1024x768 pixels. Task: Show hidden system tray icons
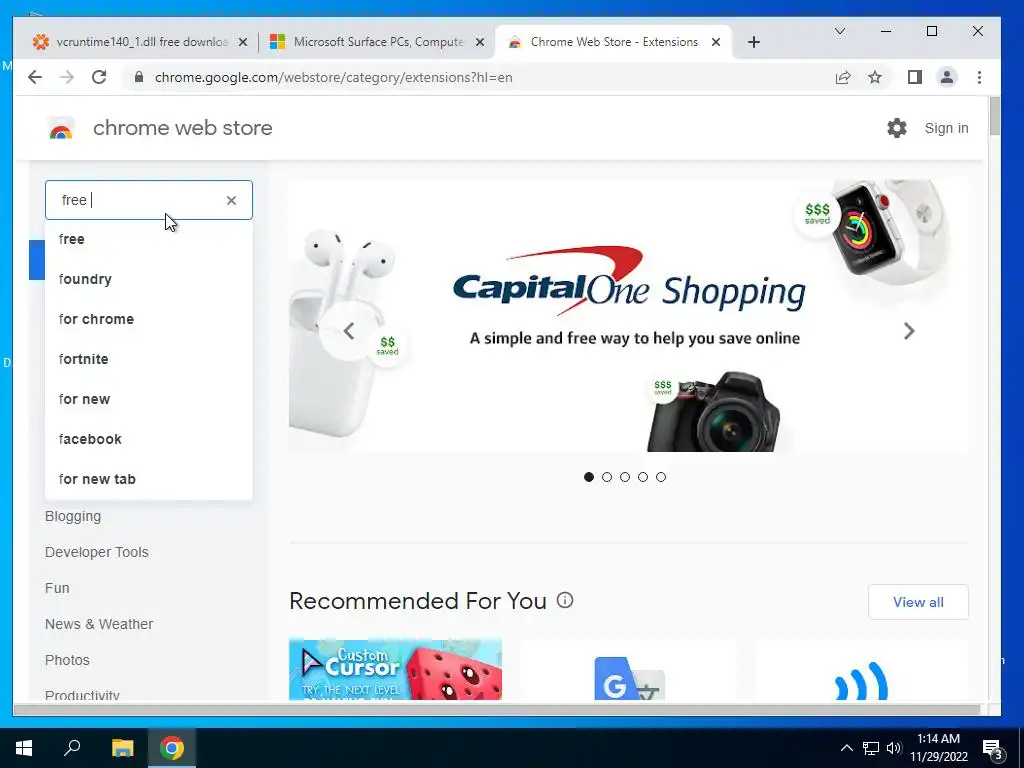click(846, 748)
